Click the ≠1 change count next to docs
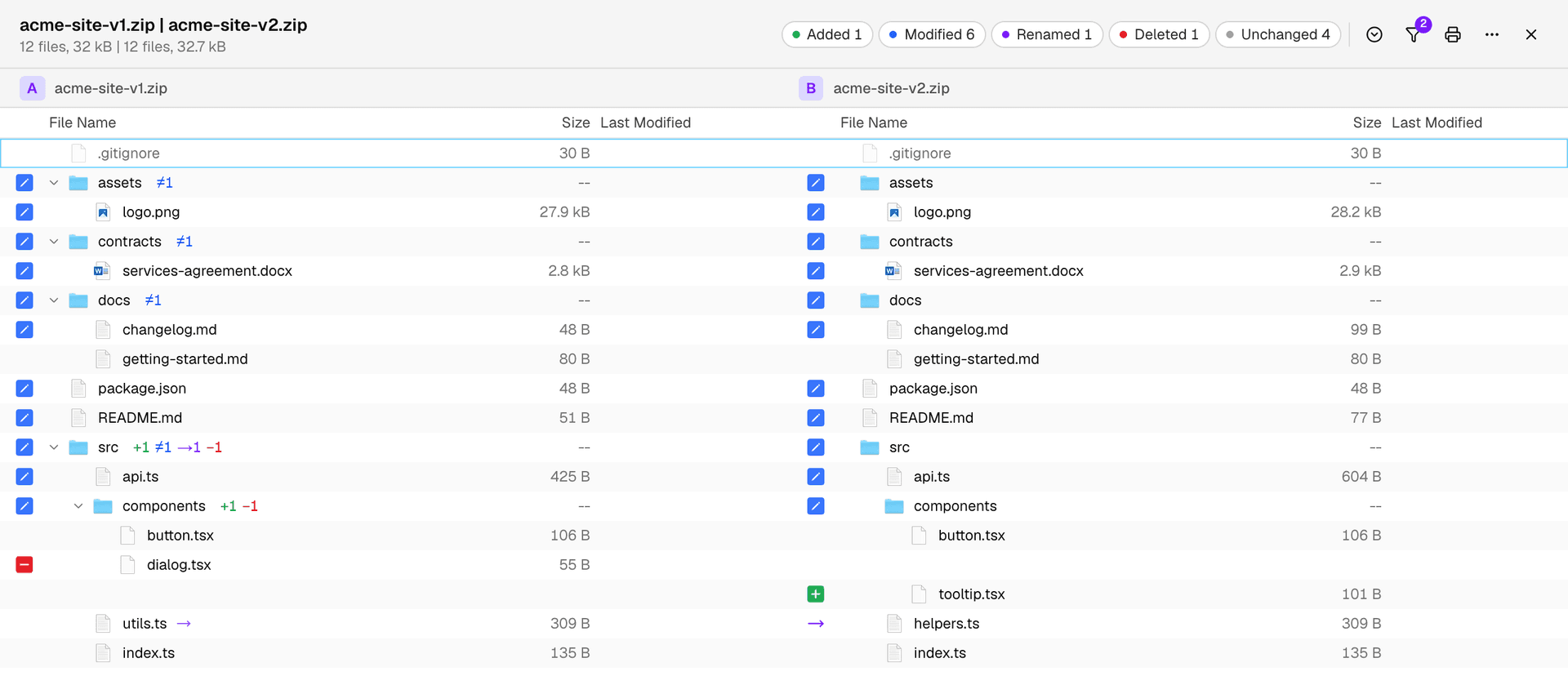Image resolution: width=1568 pixels, height=685 pixels. tap(153, 300)
